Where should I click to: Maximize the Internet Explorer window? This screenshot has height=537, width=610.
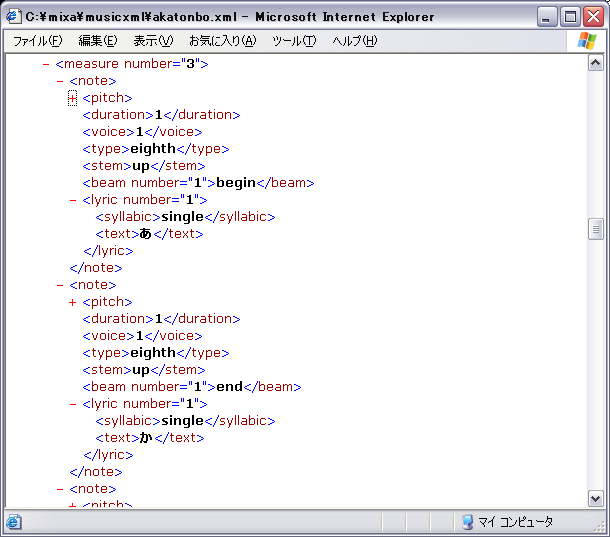coord(570,17)
